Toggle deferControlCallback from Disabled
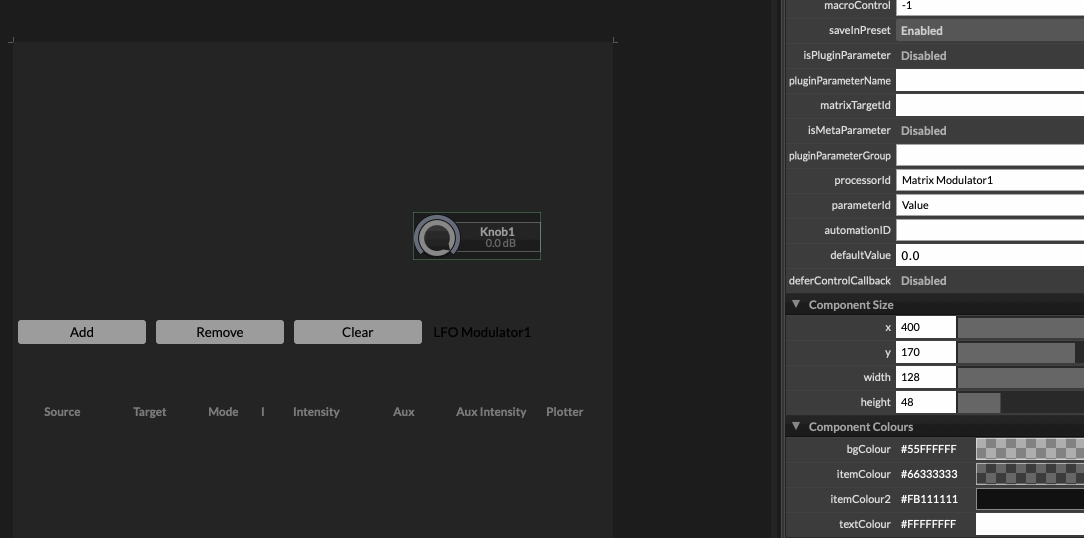The image size is (1084, 538). pyautogui.click(x=989, y=281)
